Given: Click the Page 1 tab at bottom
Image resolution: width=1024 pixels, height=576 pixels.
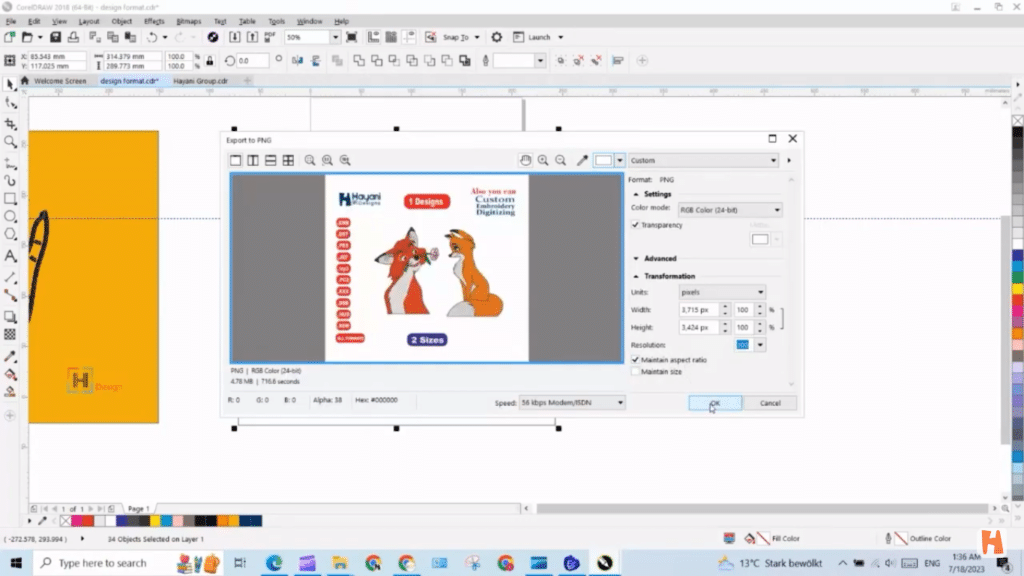Looking at the screenshot, I should tap(138, 508).
